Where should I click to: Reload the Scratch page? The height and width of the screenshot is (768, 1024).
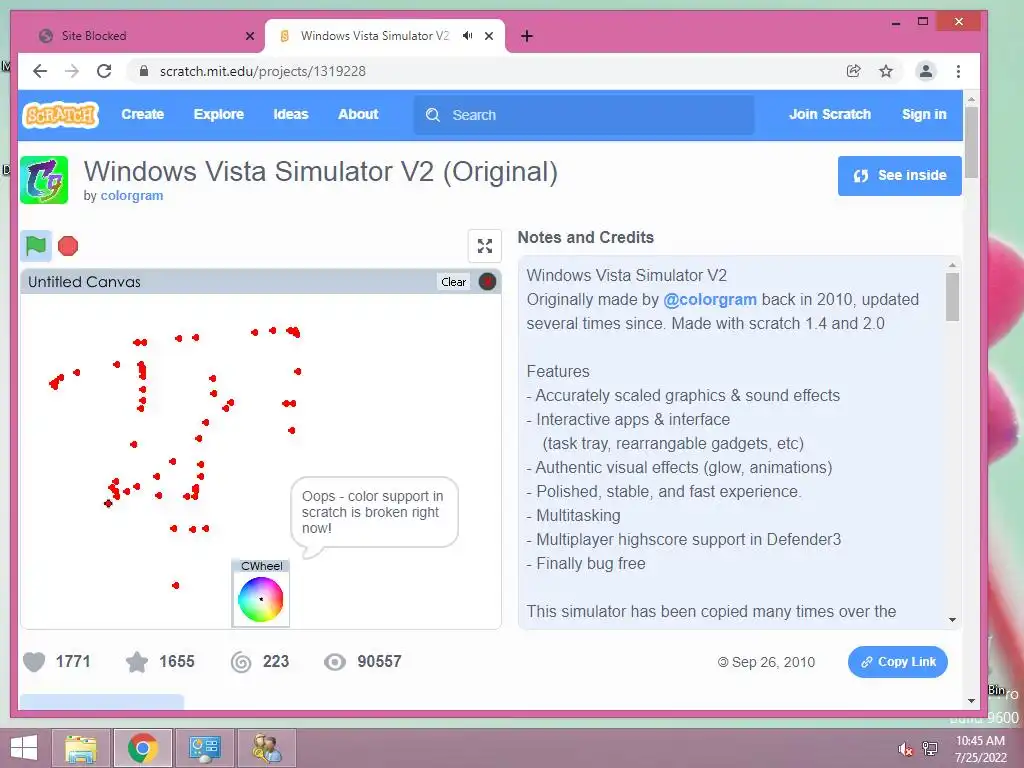pyautogui.click(x=104, y=71)
